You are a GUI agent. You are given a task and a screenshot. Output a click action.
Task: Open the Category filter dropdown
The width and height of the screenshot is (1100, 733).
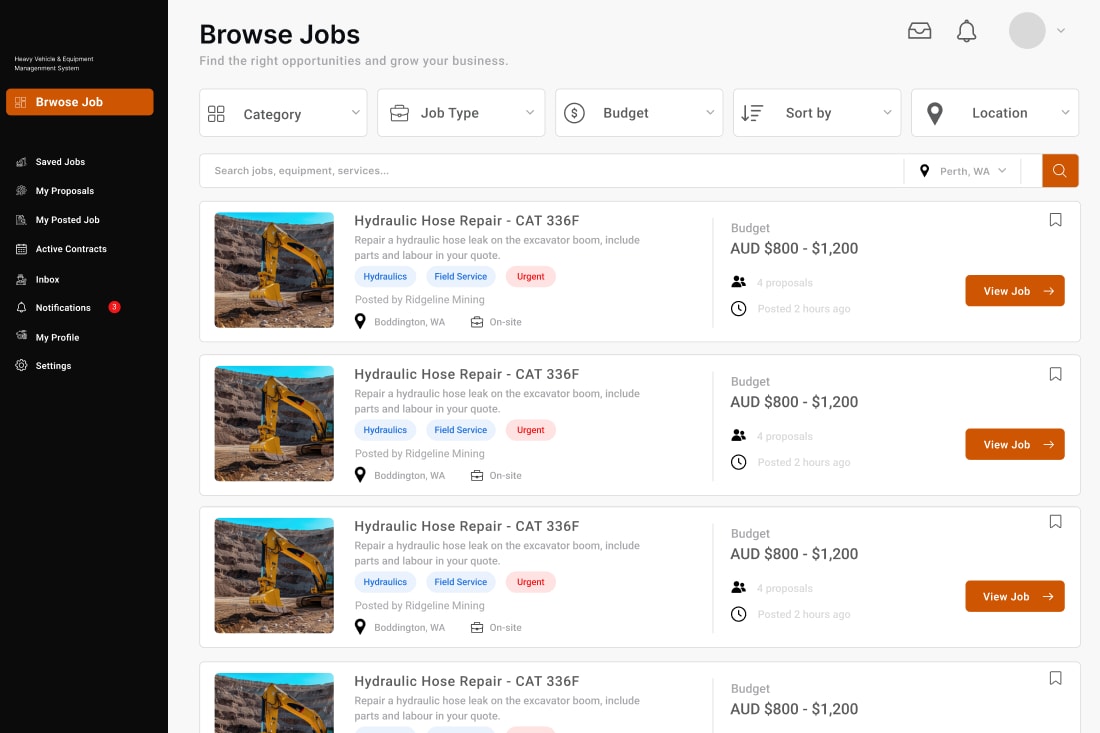point(283,113)
